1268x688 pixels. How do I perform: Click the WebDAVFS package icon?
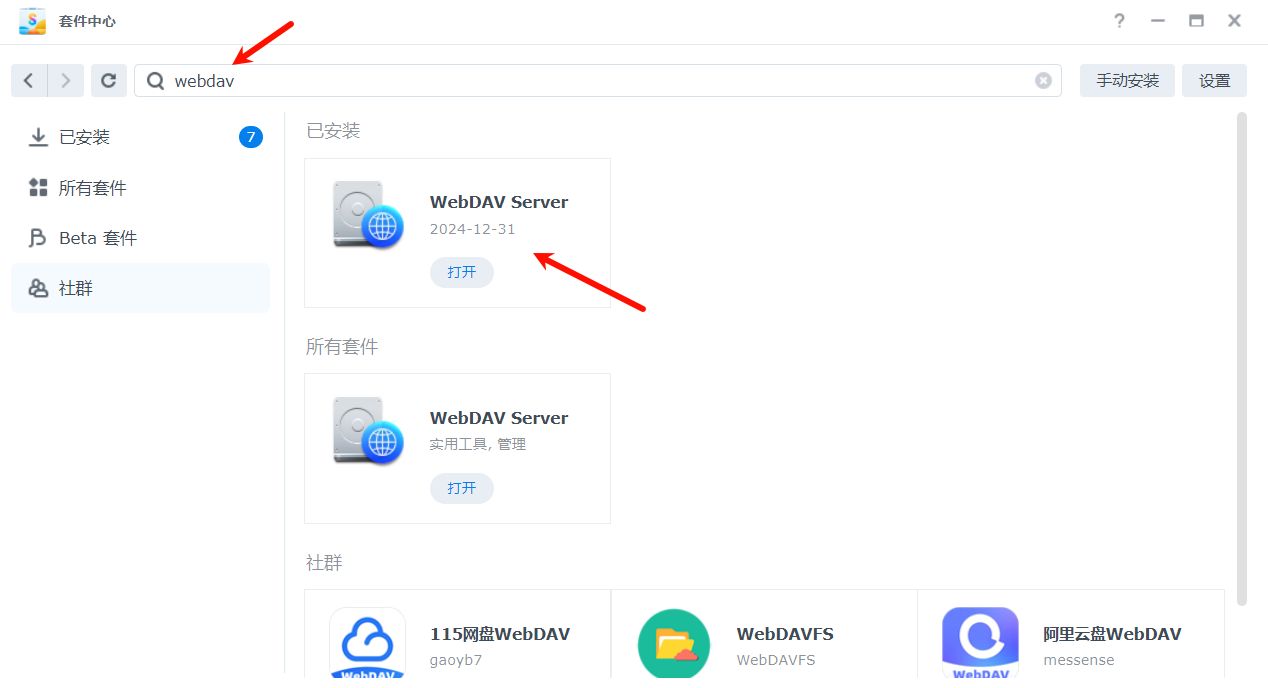pos(674,643)
